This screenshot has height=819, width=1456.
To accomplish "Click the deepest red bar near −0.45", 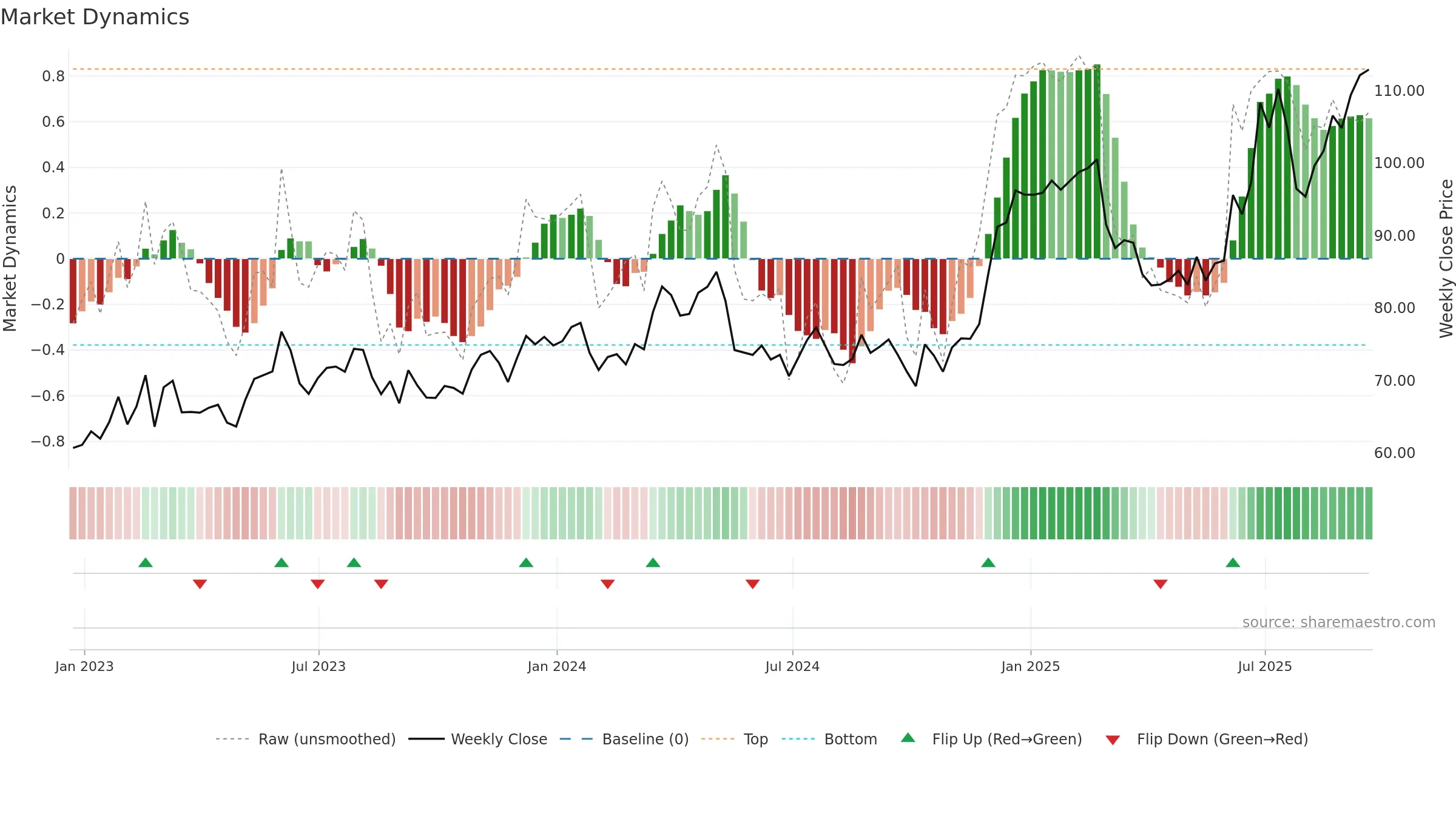I will tap(852, 311).
